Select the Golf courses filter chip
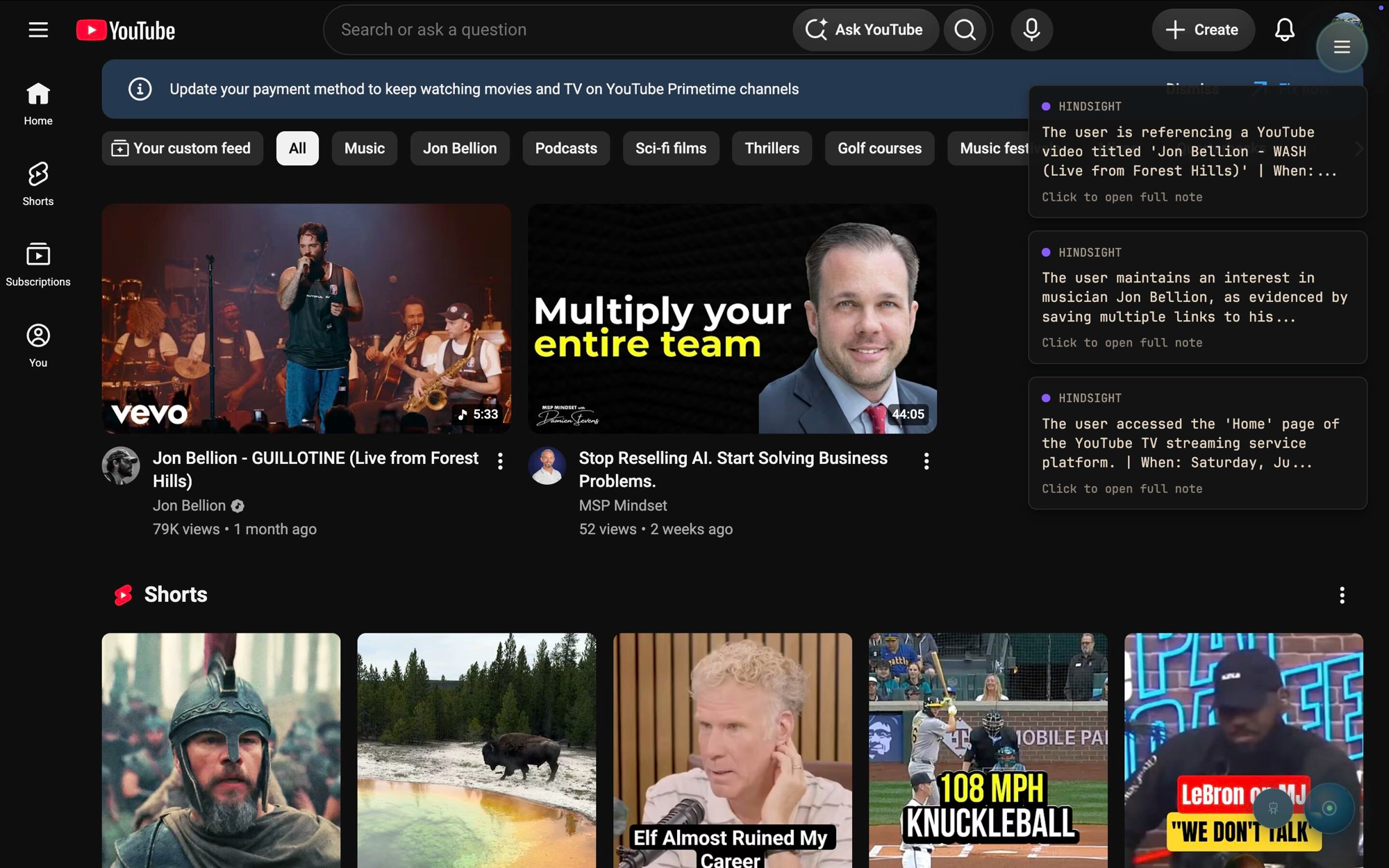Viewport: 1389px width, 868px height. (879, 149)
